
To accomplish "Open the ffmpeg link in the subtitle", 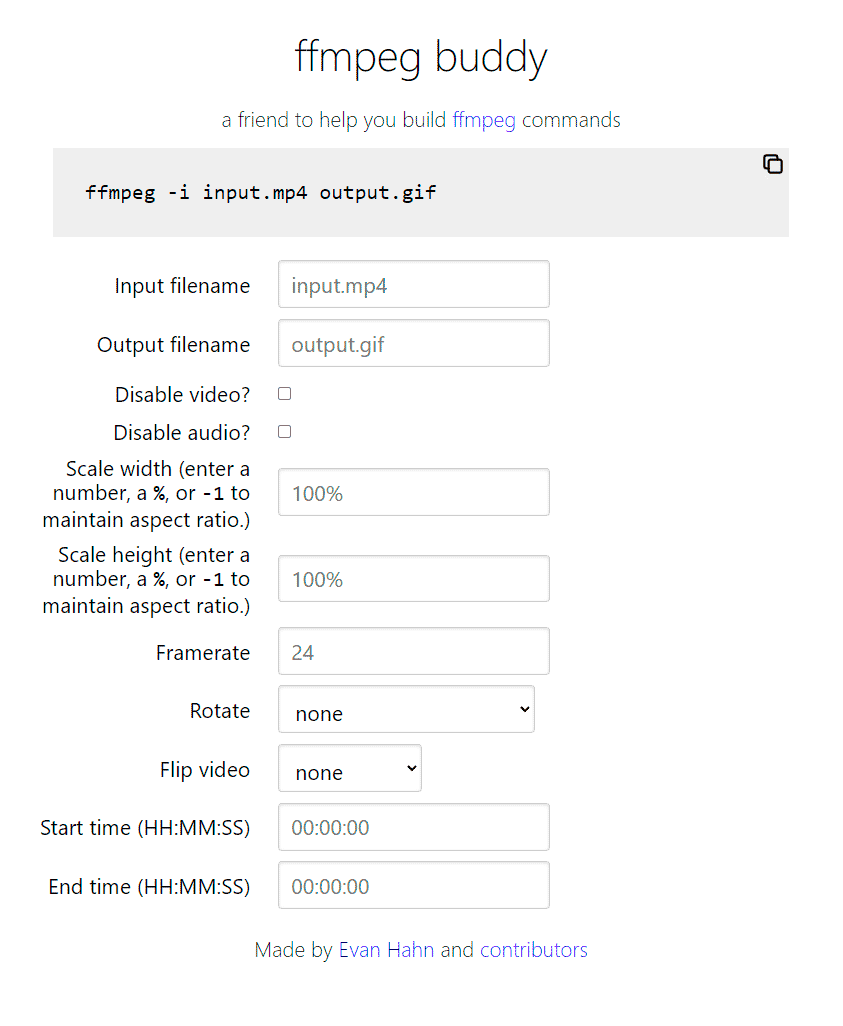I will 484,120.
